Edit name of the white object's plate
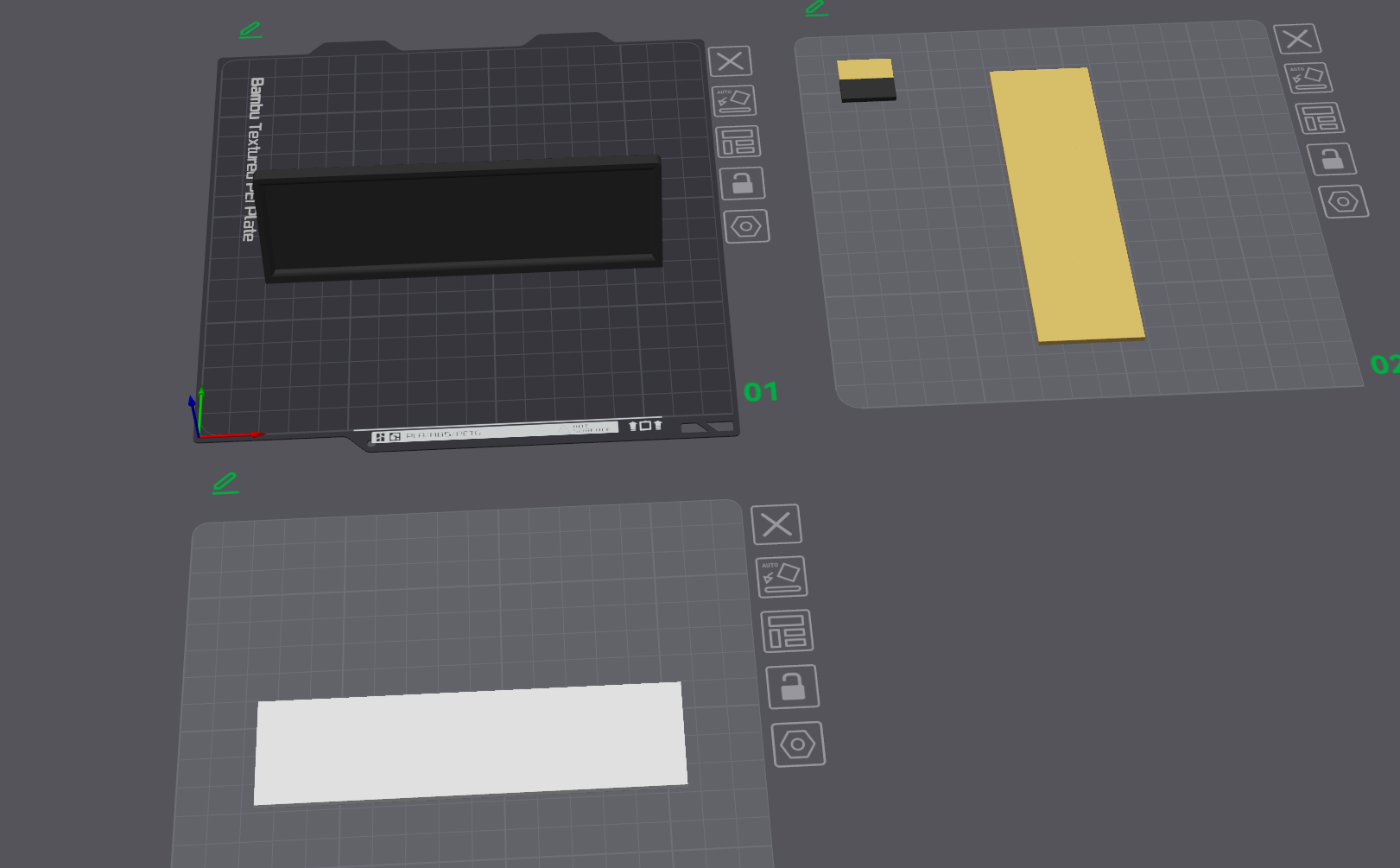 click(225, 484)
